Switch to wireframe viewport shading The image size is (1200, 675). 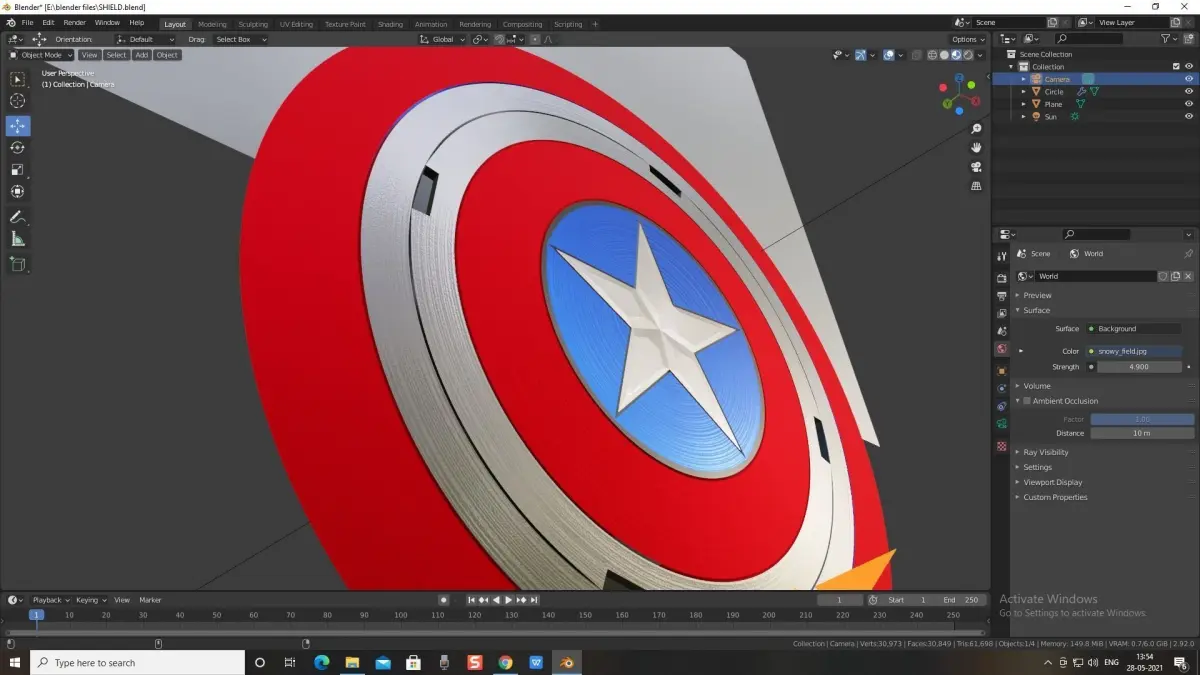tap(933, 55)
